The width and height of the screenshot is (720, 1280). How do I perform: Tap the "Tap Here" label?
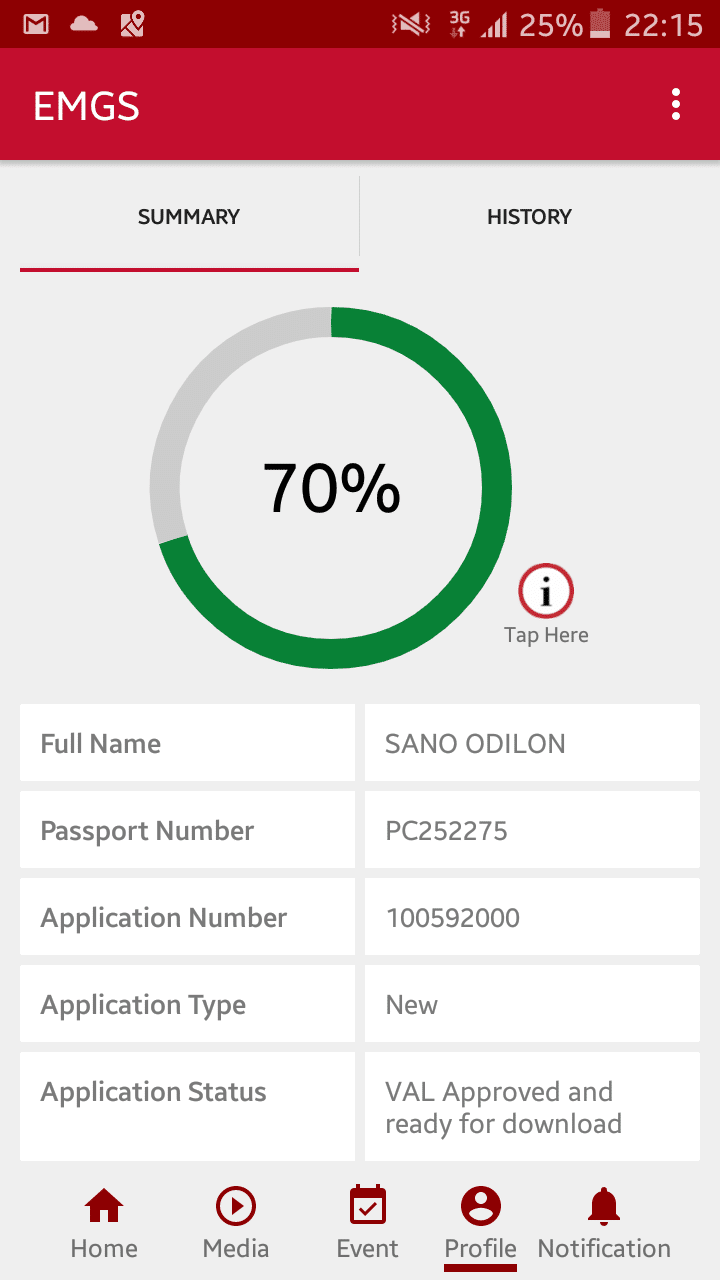546,635
